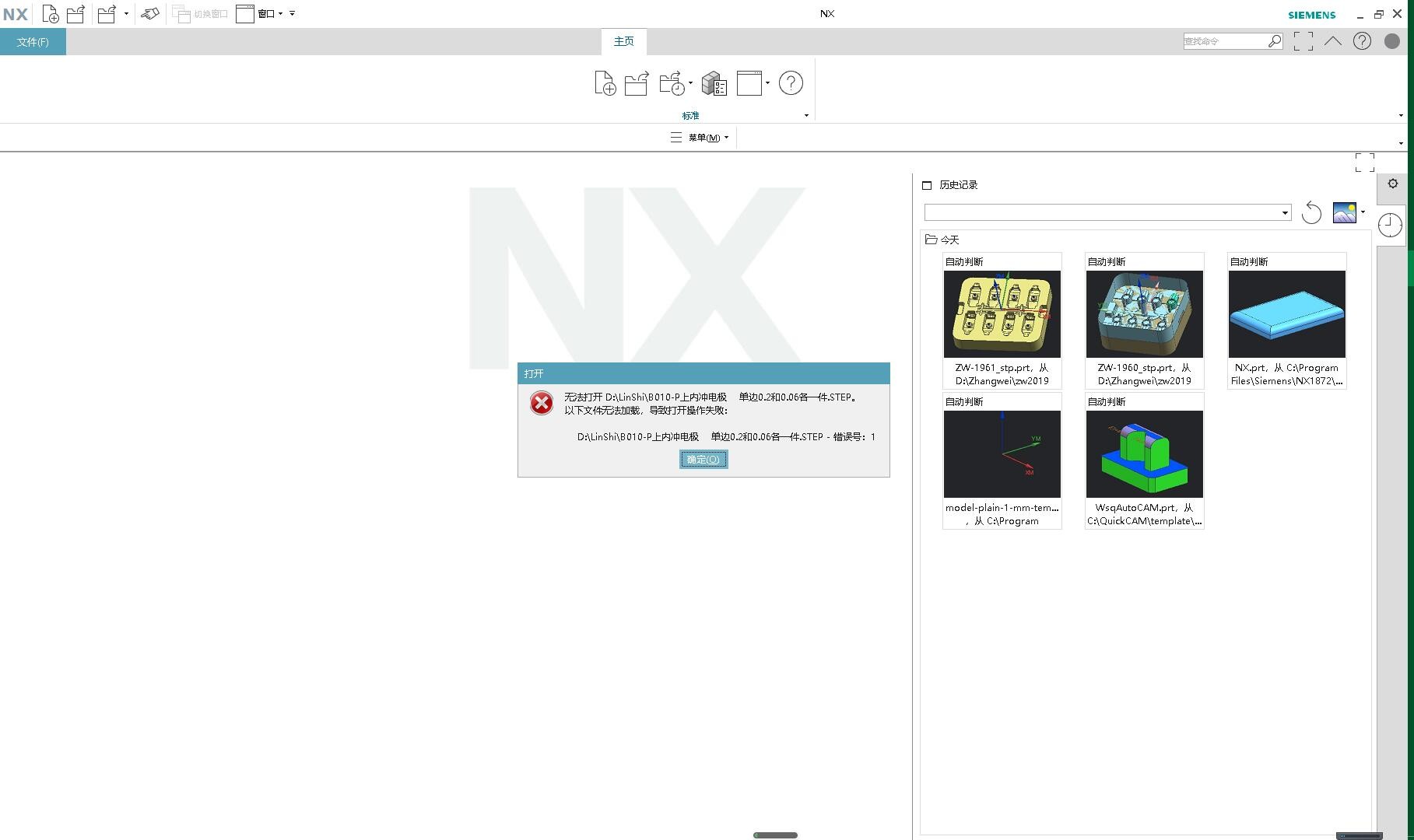Toggle touch mode hand icon

150,14
